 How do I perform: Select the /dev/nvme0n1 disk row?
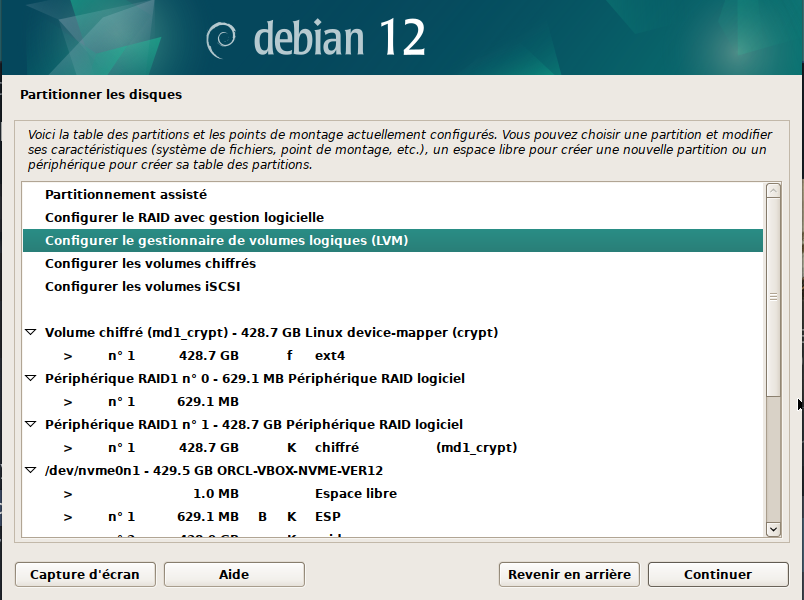coord(393,470)
